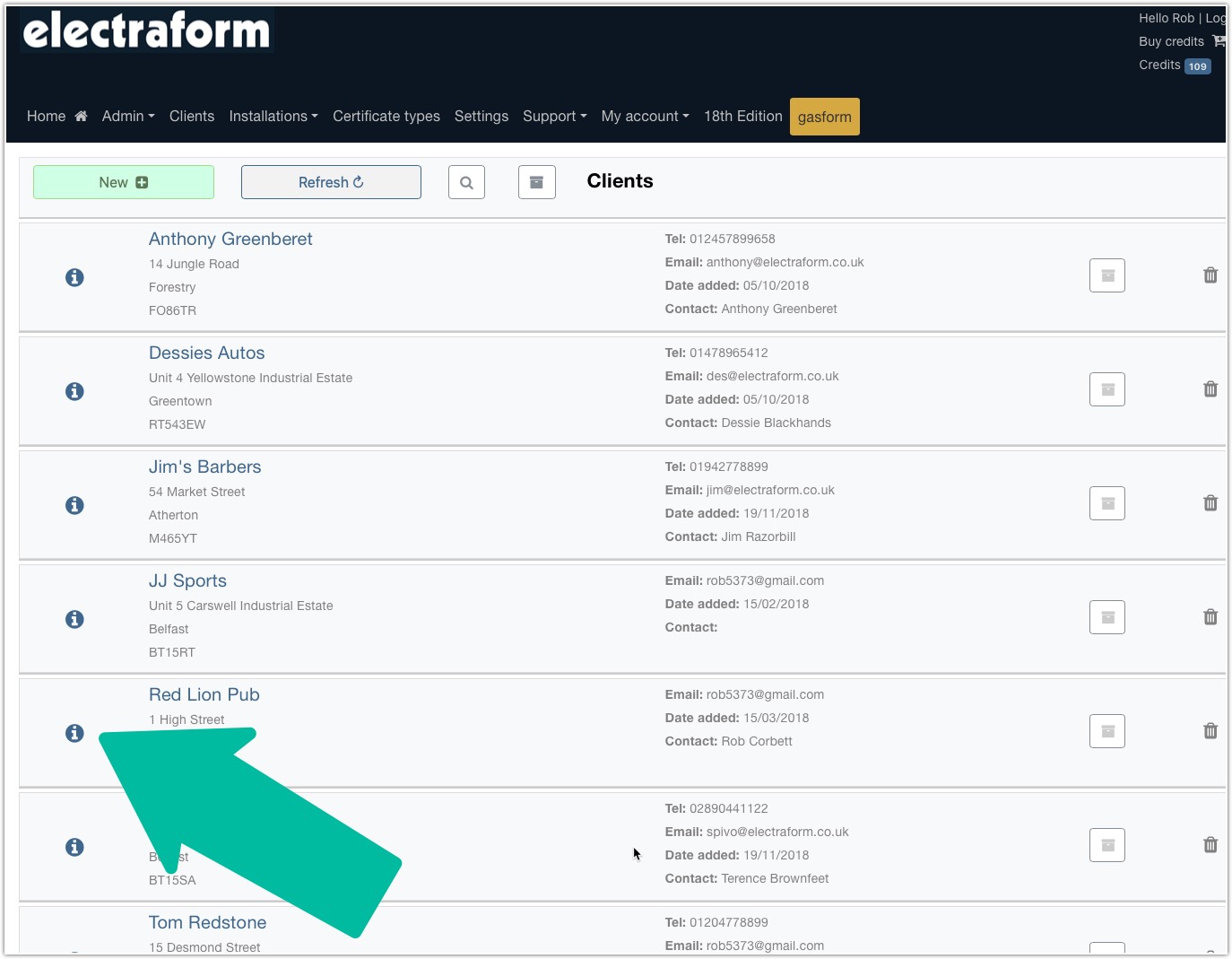Select postcode RT543EW
1232x959 pixels.
178,424
